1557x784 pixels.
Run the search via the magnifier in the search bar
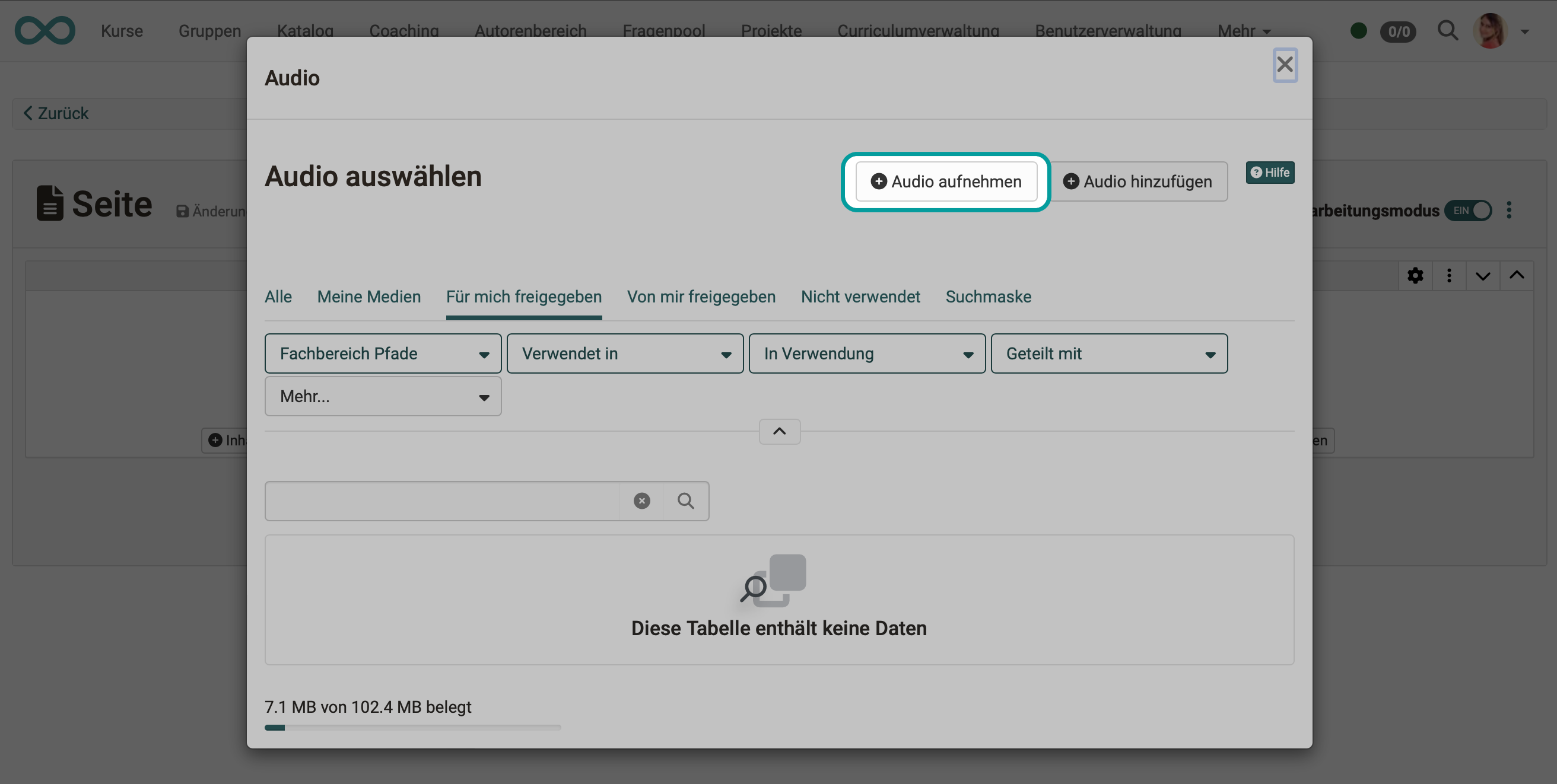(x=685, y=501)
